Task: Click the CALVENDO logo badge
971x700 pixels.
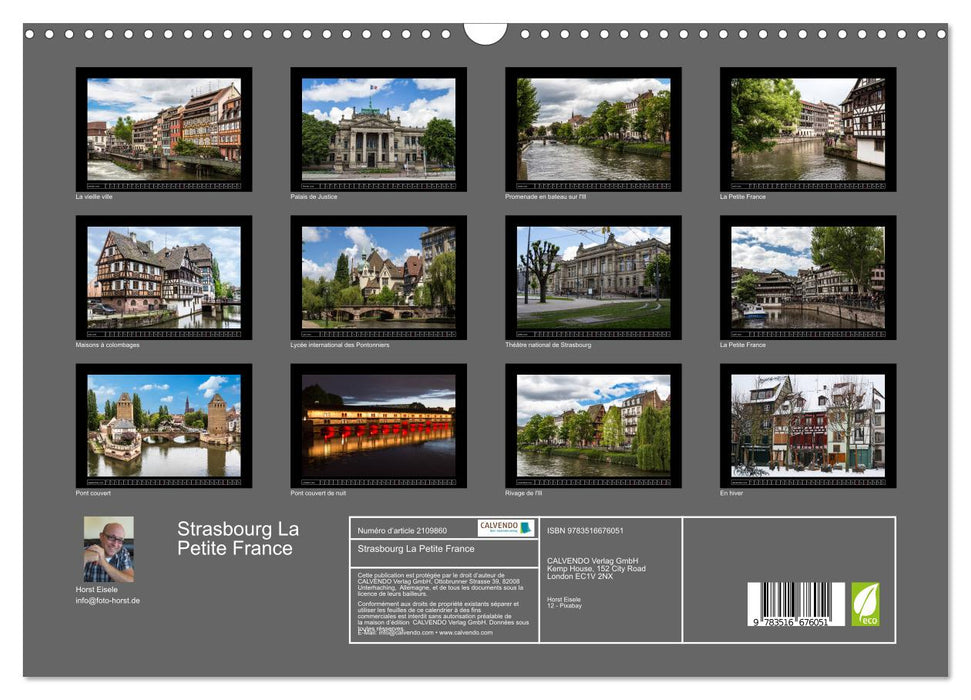Action: (x=505, y=528)
